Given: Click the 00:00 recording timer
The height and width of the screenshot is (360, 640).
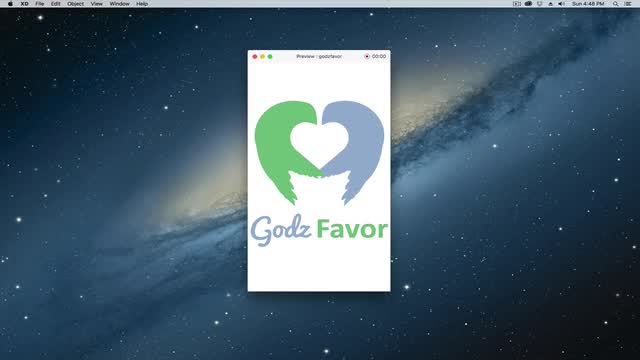Looking at the screenshot, I should click(x=379, y=56).
